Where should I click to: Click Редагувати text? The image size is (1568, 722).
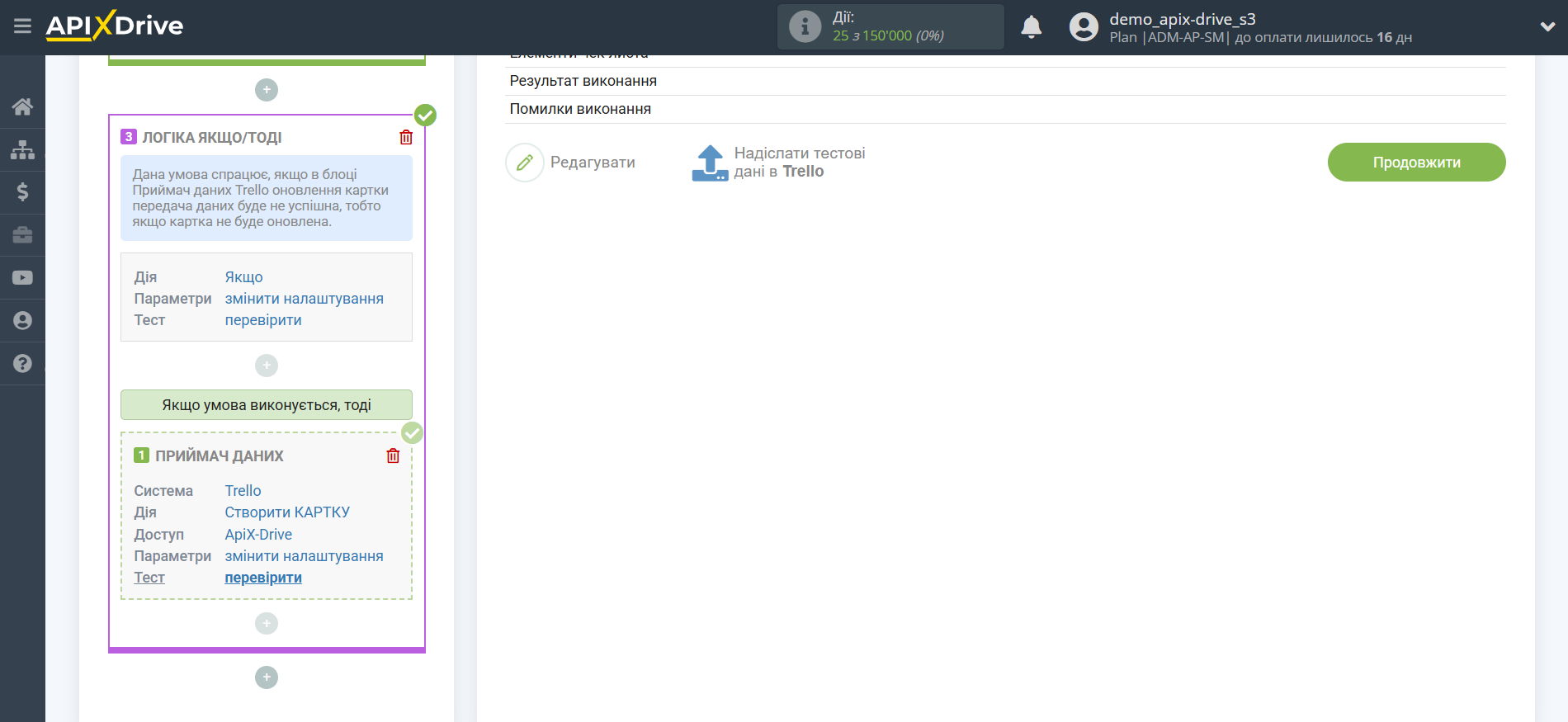coord(593,163)
